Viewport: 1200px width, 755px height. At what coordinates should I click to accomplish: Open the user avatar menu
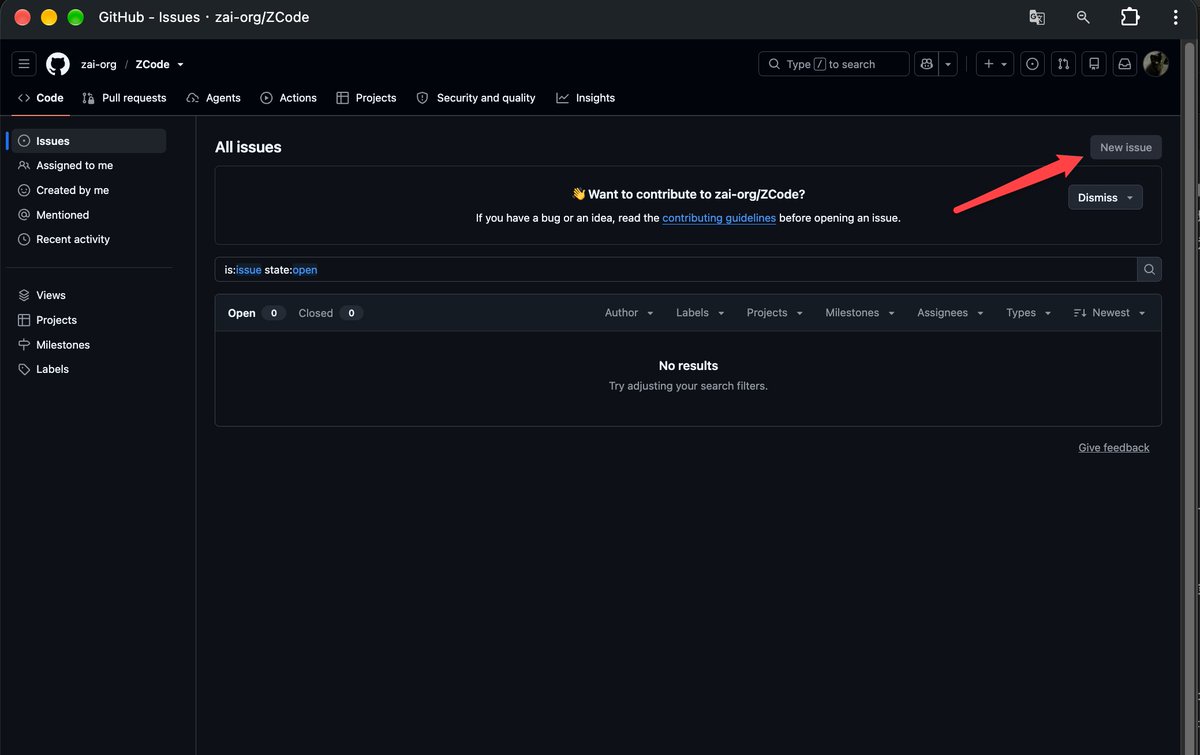[1156, 64]
